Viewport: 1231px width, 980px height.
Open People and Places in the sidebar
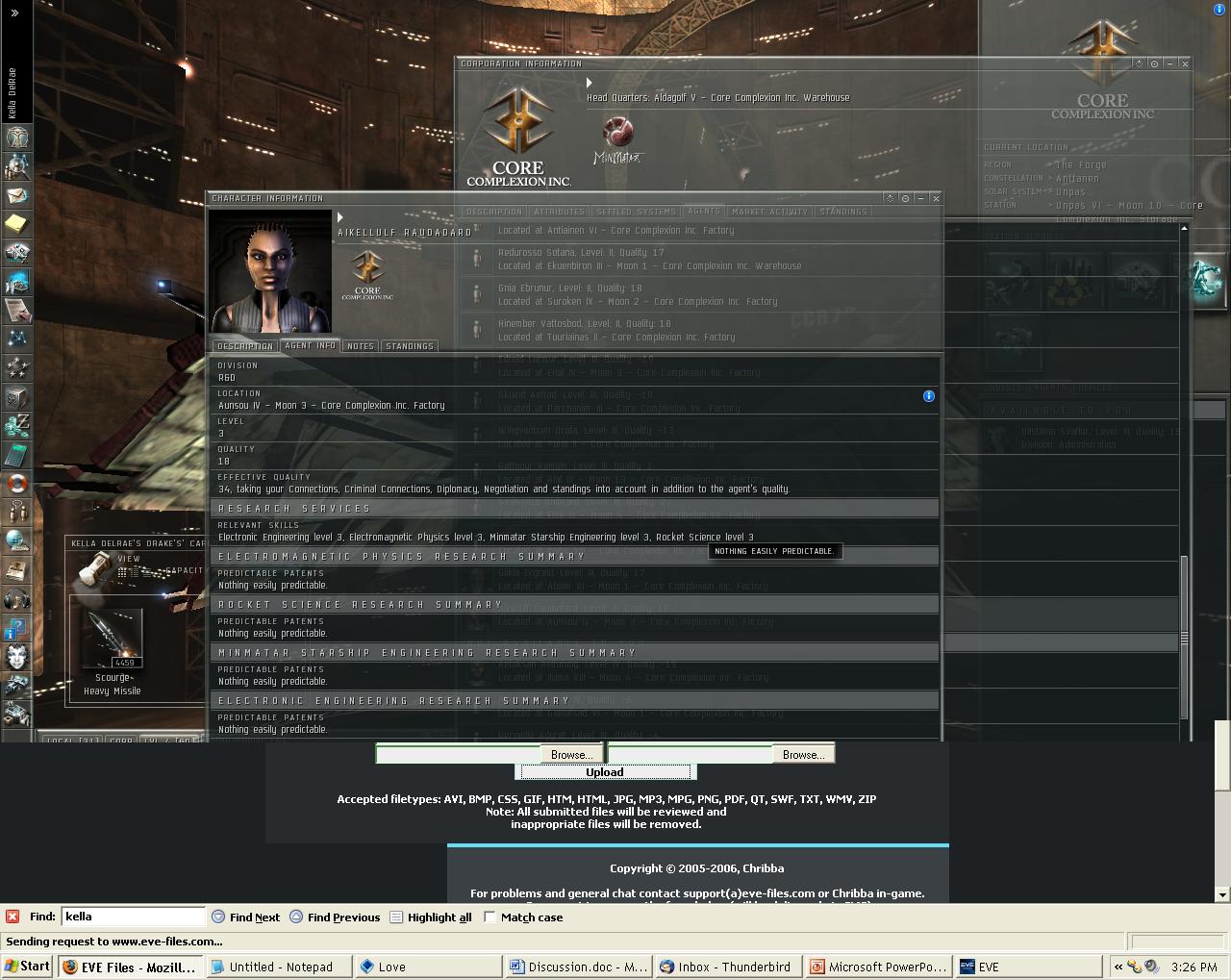[x=16, y=166]
